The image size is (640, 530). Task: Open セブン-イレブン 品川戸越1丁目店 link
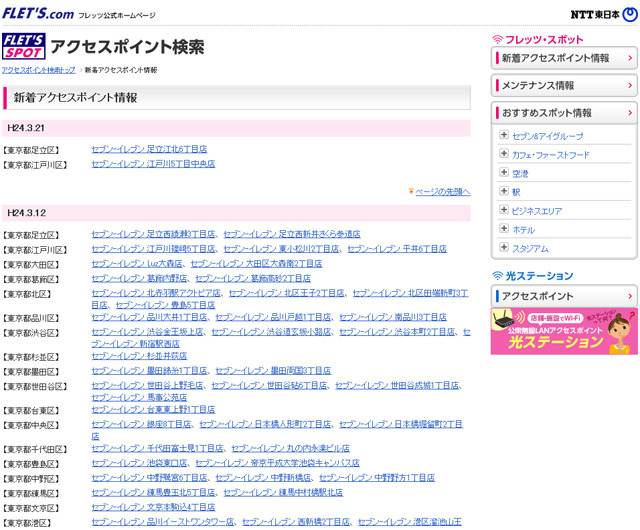click(273, 317)
